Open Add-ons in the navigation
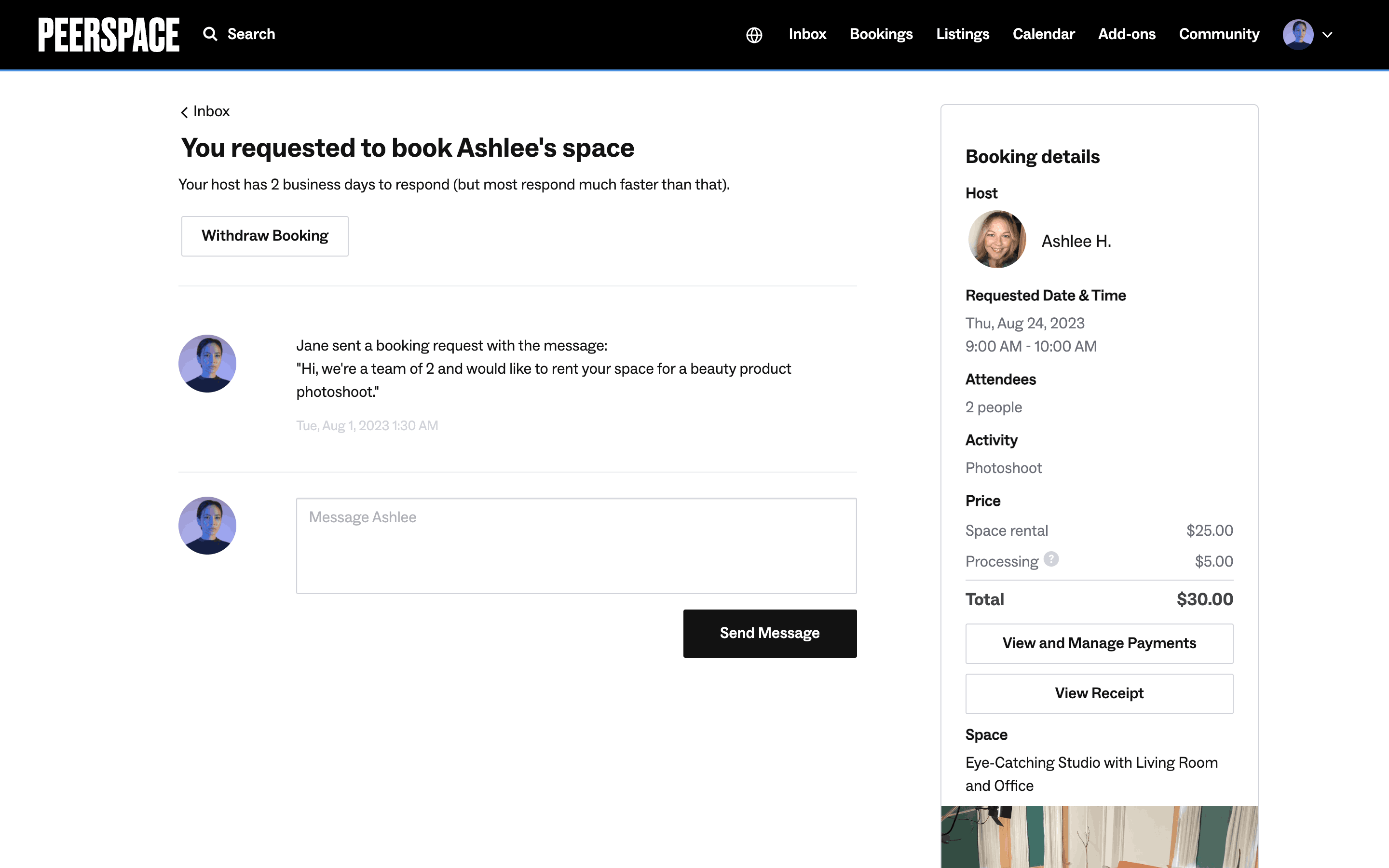Screen dimensions: 1389x868 point(1127,34)
